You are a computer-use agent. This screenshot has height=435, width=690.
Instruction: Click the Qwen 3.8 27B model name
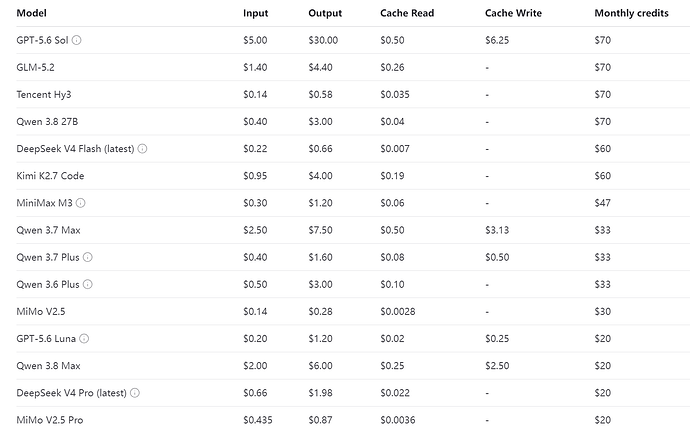coord(47,121)
